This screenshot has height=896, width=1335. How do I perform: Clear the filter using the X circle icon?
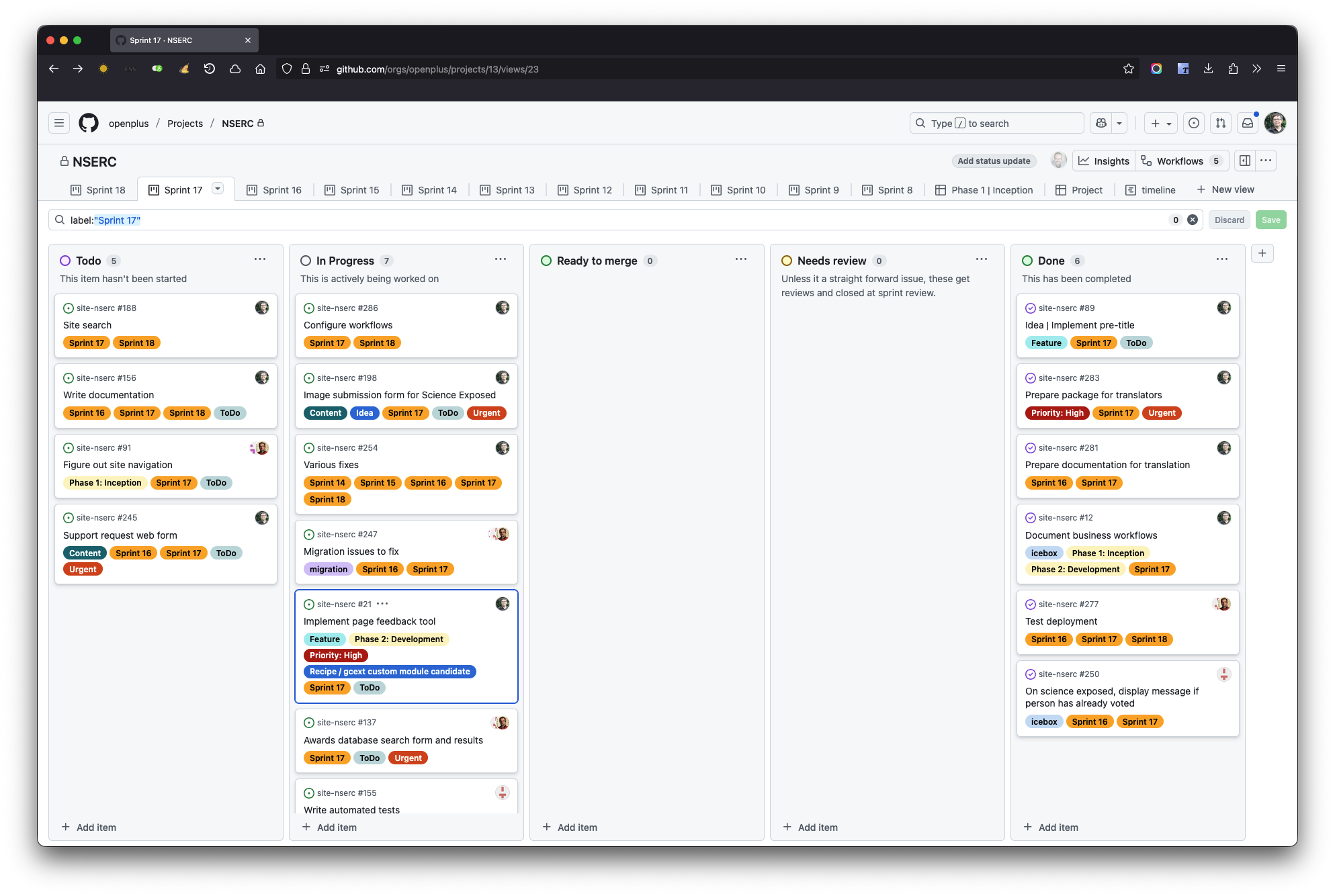[1193, 220]
